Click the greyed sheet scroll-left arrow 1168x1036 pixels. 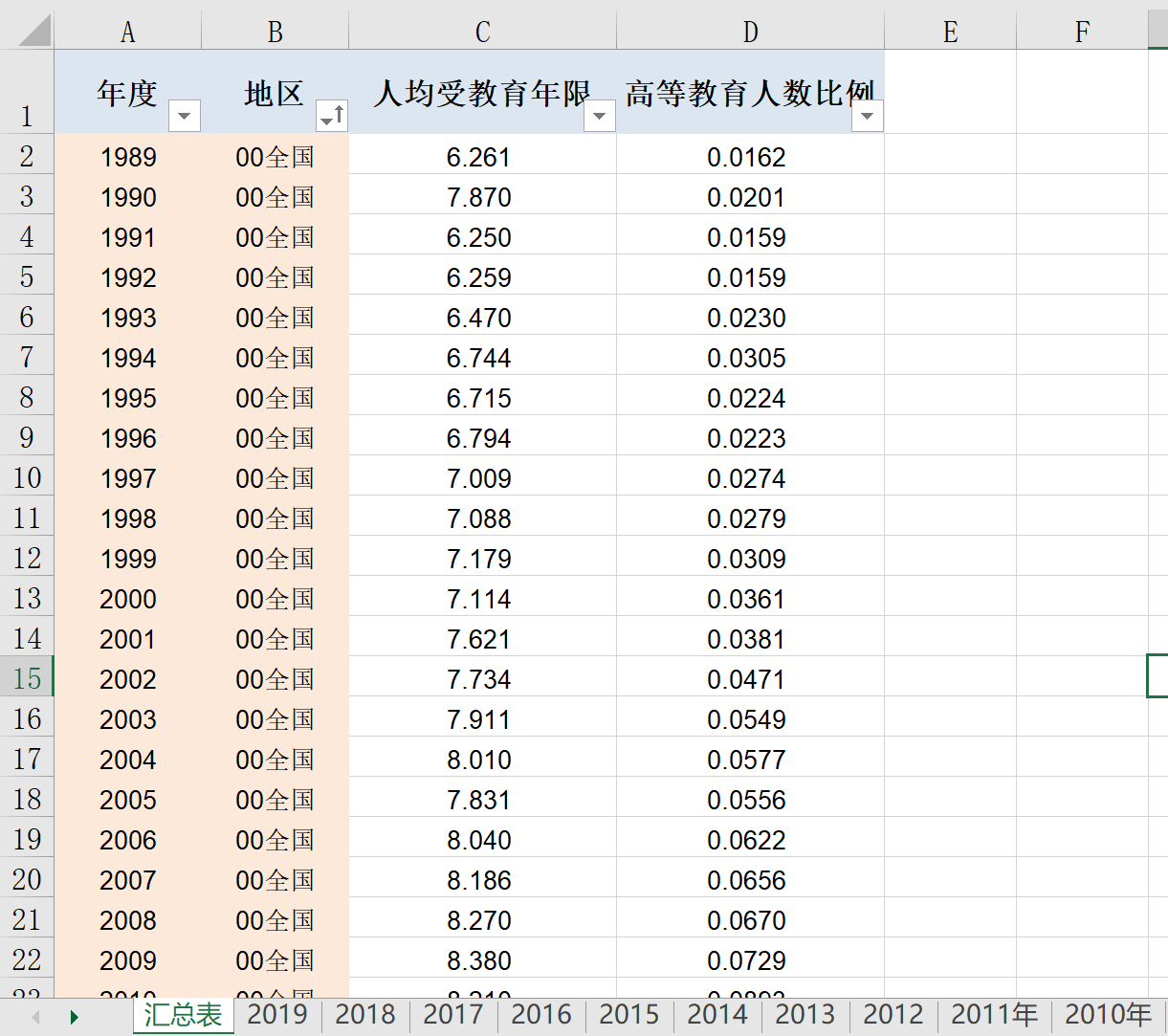coord(35,1016)
